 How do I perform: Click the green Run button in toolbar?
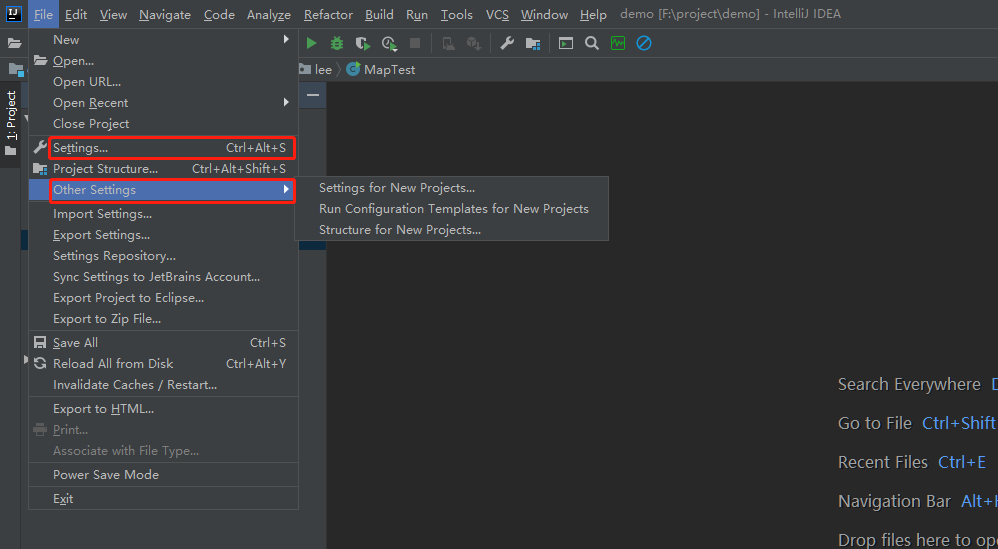pyautogui.click(x=312, y=43)
